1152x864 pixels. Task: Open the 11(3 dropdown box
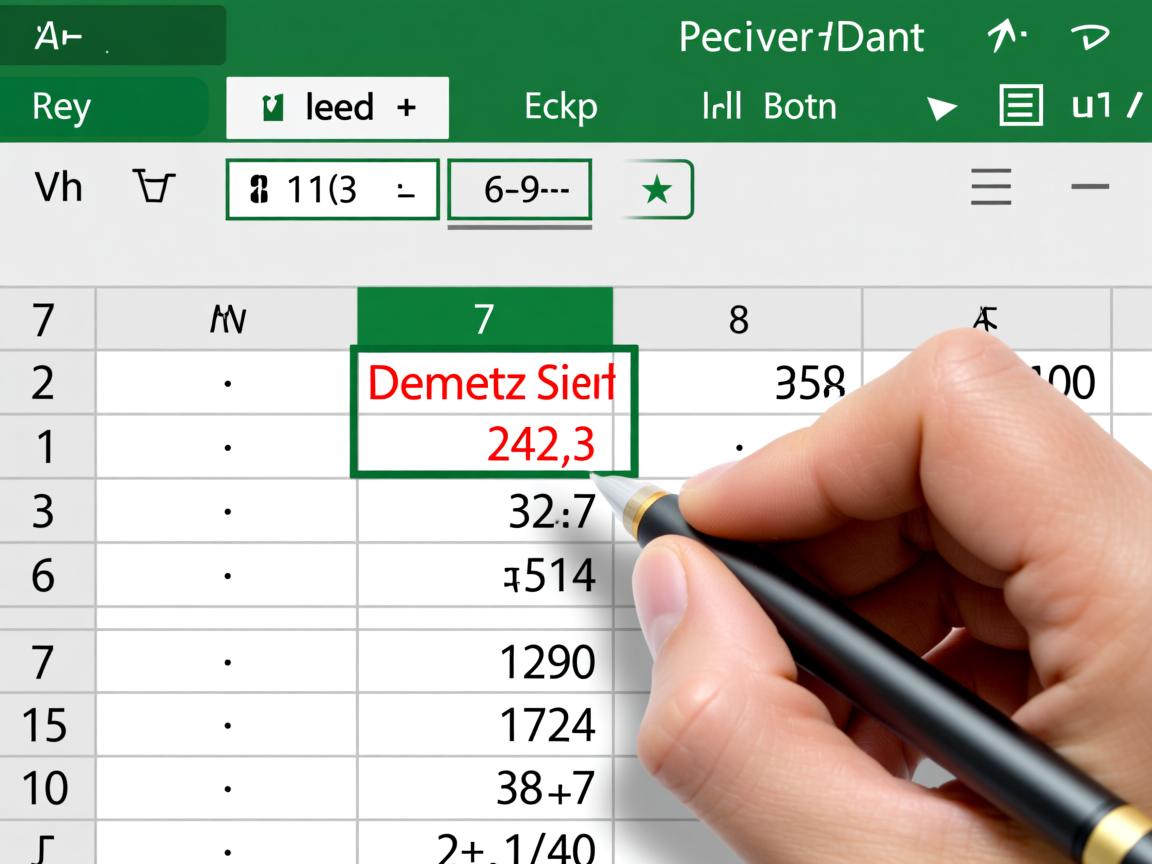[x=333, y=189]
